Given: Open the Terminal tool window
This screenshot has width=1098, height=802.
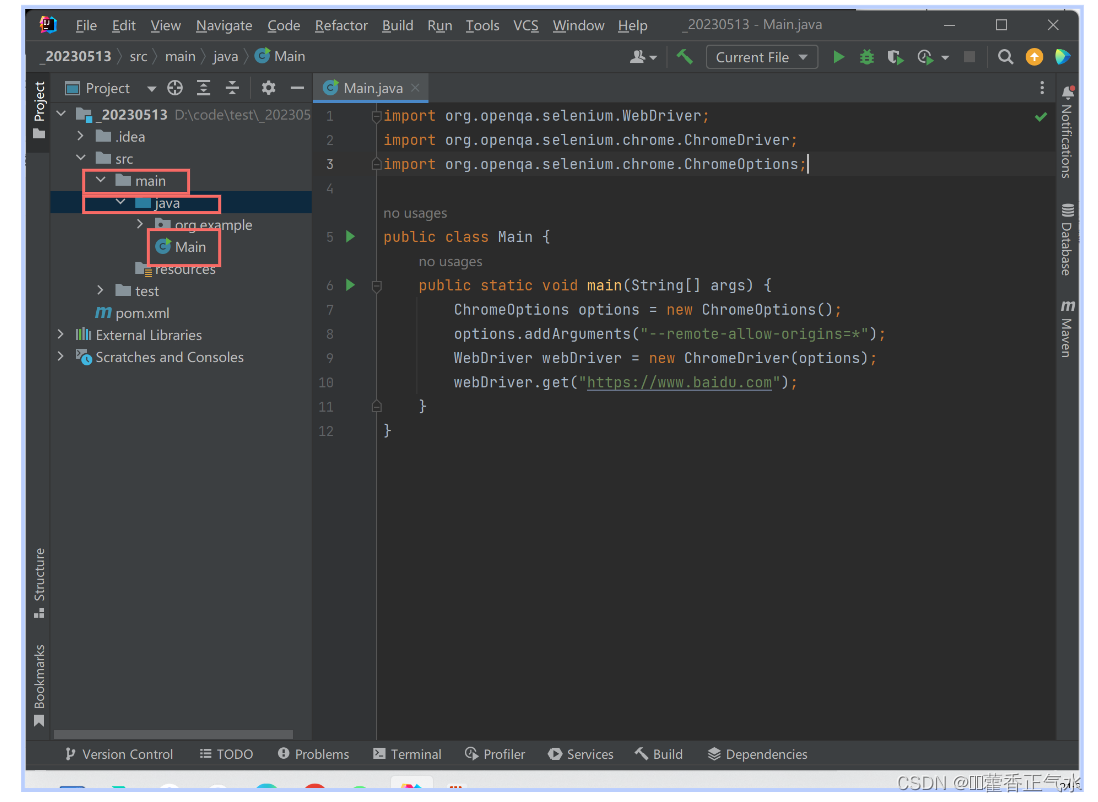Looking at the screenshot, I should [x=407, y=754].
